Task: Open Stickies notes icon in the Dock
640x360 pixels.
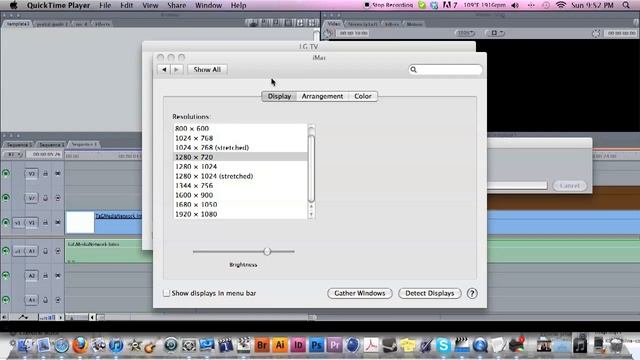Action: (x=407, y=345)
